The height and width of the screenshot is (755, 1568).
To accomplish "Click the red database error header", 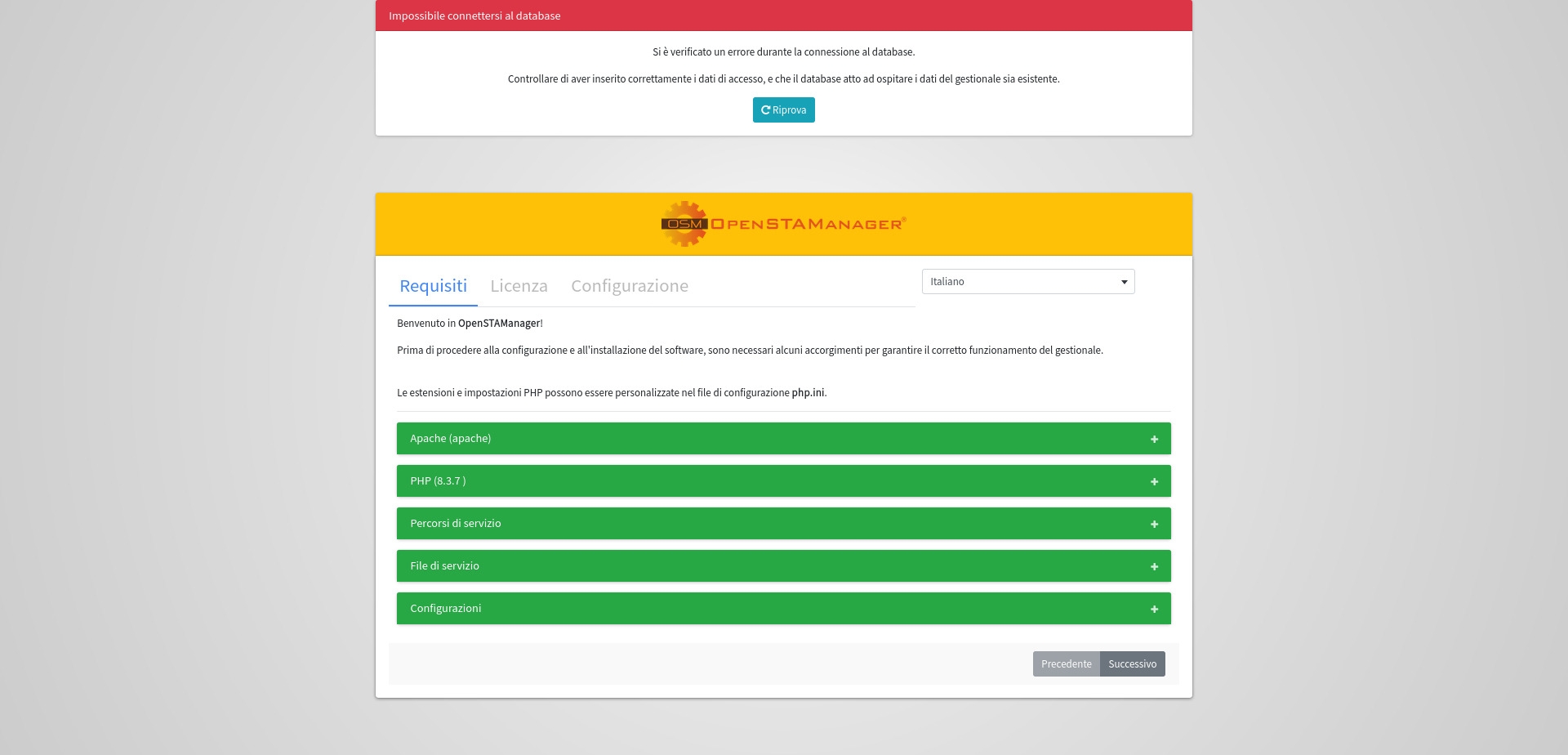I will tap(783, 16).
